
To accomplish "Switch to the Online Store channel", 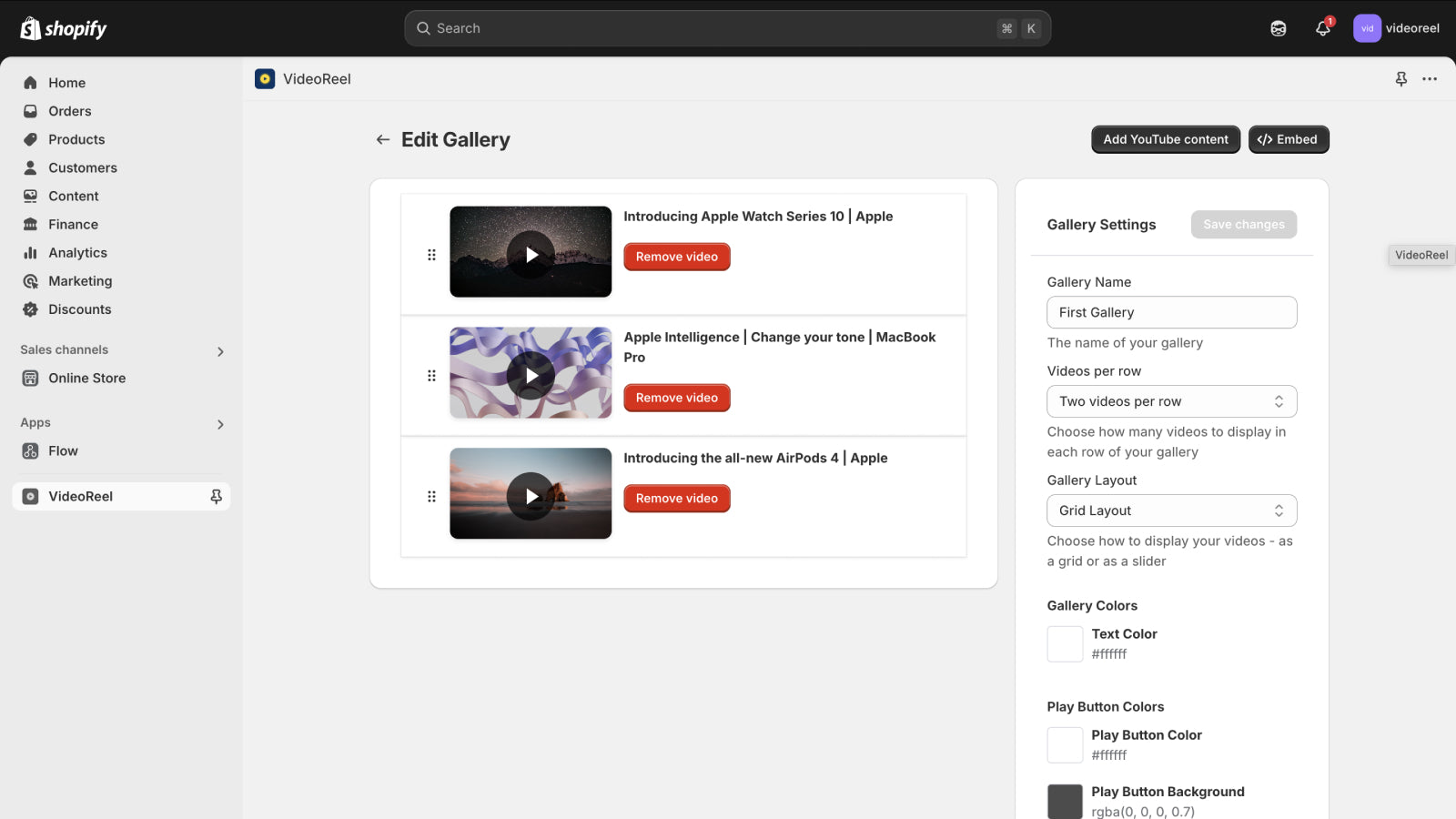I will click(x=86, y=378).
